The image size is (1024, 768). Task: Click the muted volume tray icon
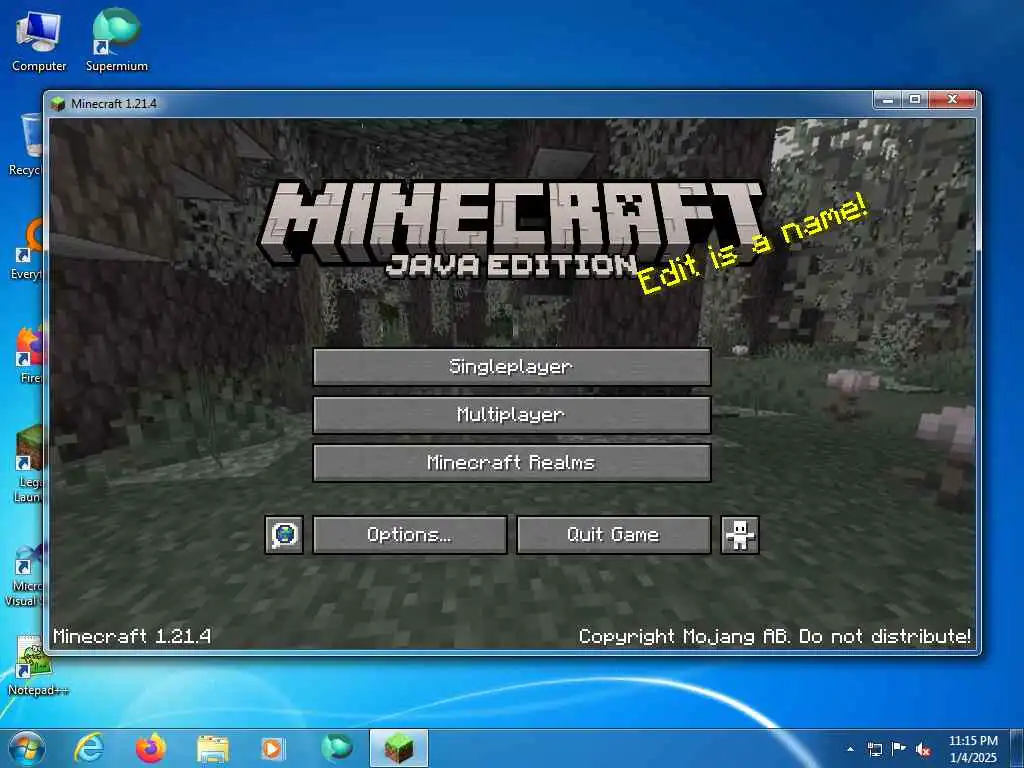(923, 749)
